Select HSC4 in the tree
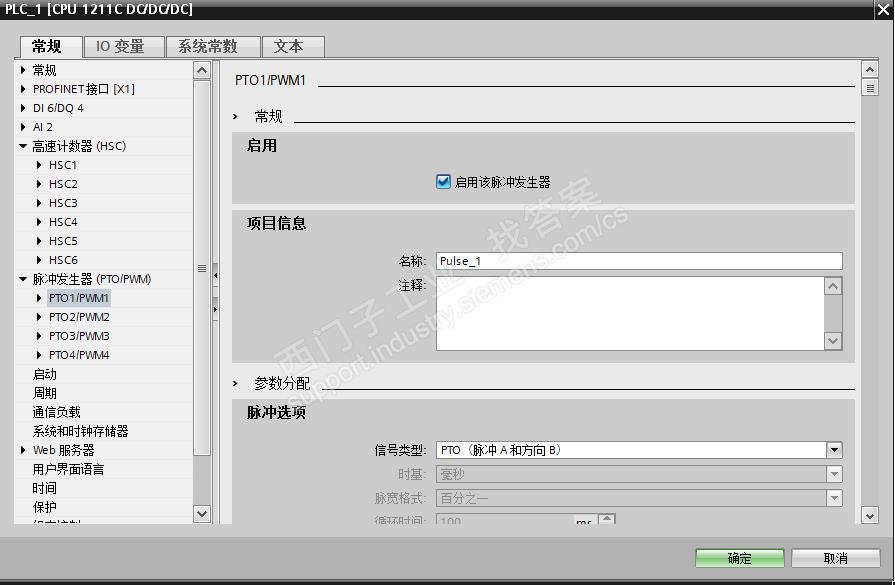 click(63, 221)
